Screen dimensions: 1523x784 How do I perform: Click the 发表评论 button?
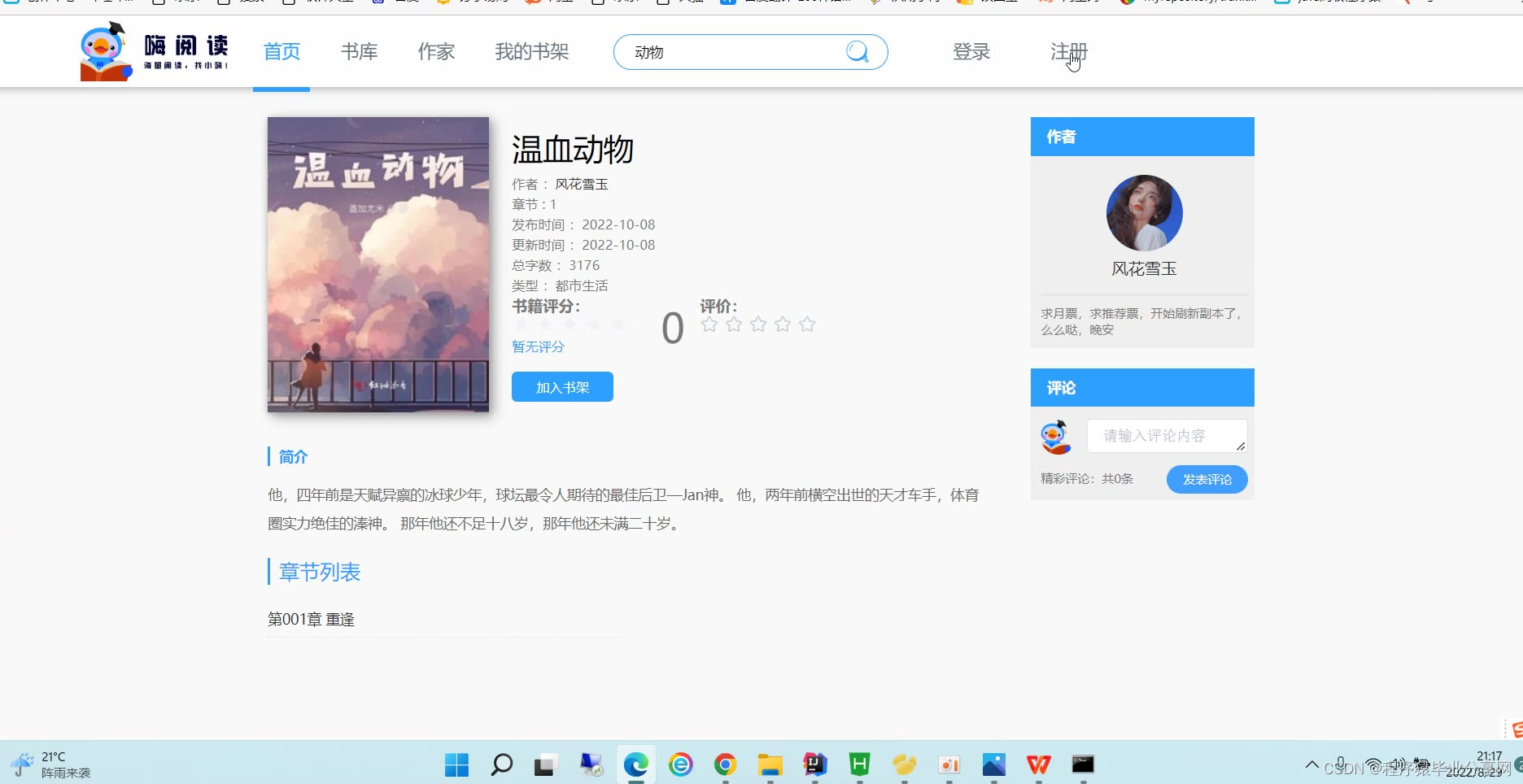tap(1207, 479)
